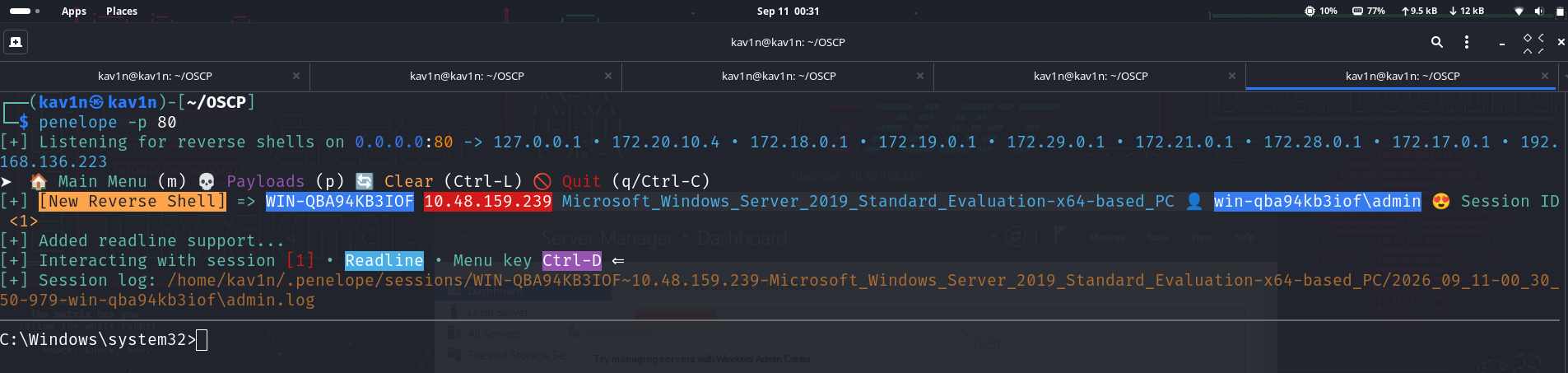Maximize the terminal window
The image size is (1568, 373).
point(1533,42)
